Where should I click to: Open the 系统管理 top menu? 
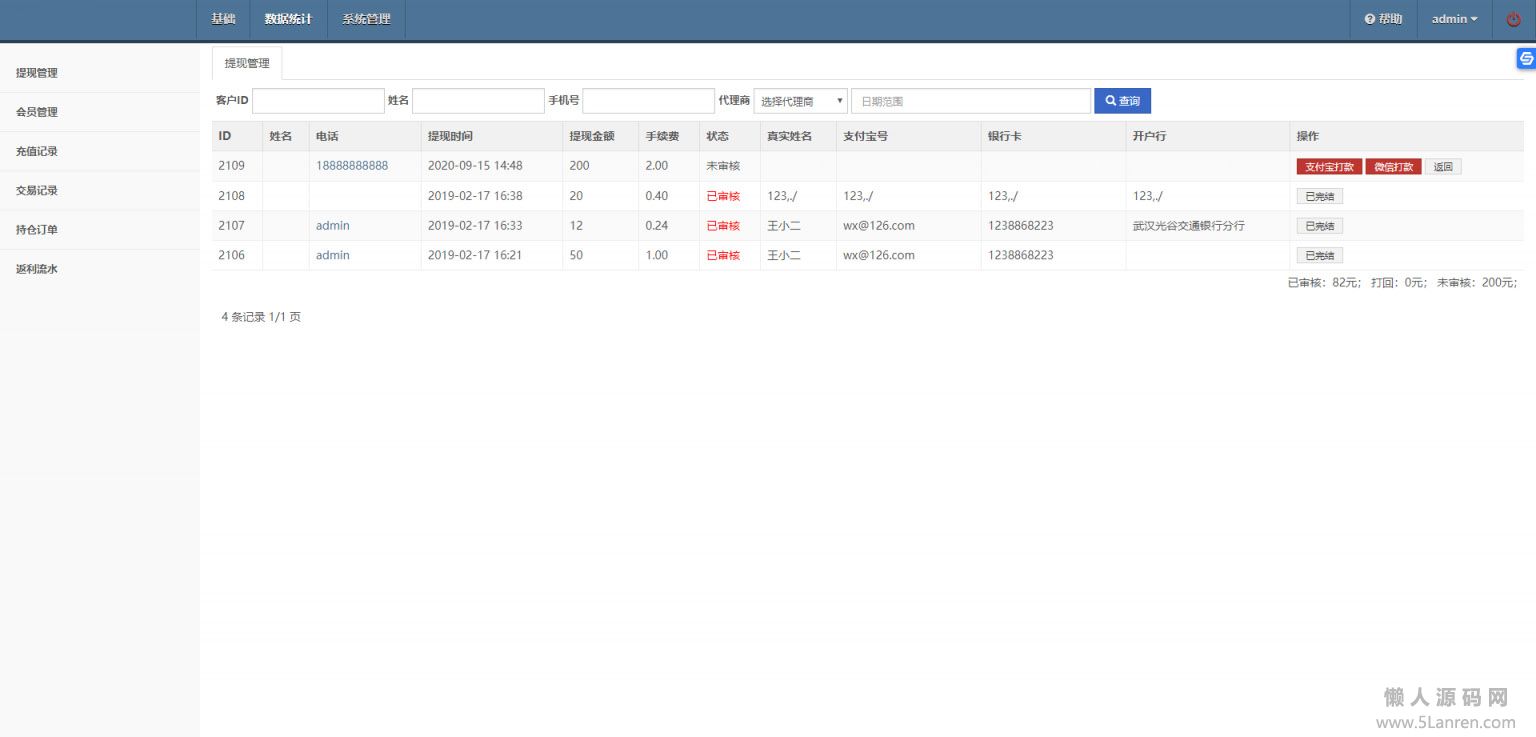tap(366, 19)
